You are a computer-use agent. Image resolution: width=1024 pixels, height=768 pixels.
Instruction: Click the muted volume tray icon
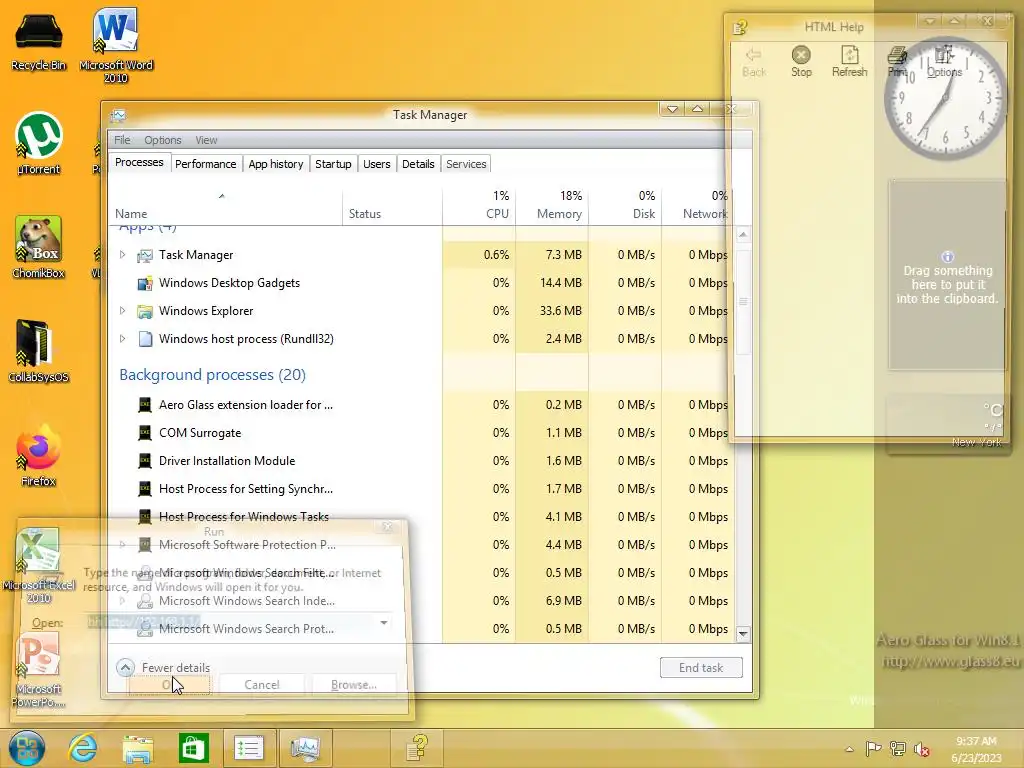[922, 749]
